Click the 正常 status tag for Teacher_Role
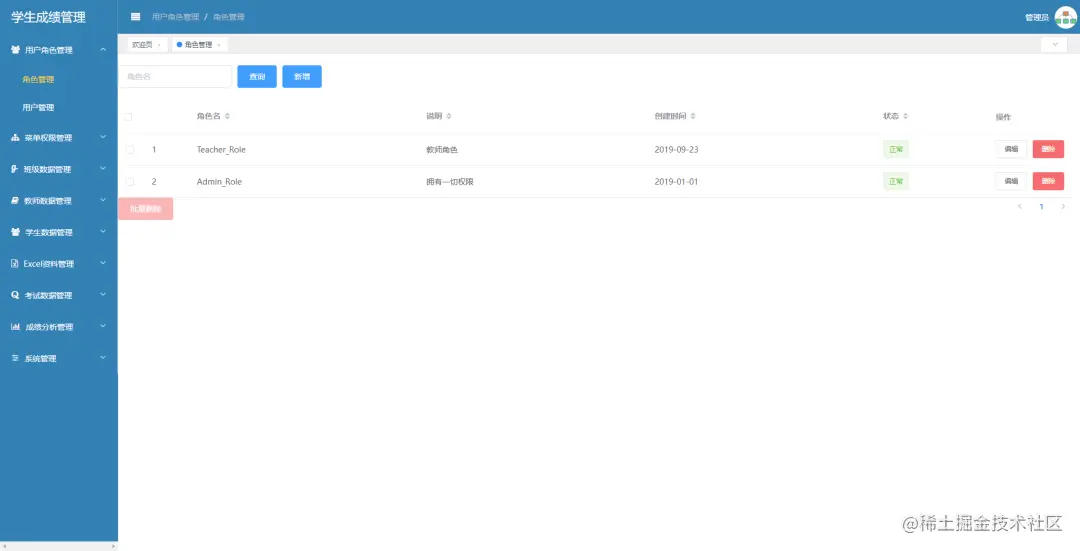This screenshot has height=551, width=1080. click(895, 149)
